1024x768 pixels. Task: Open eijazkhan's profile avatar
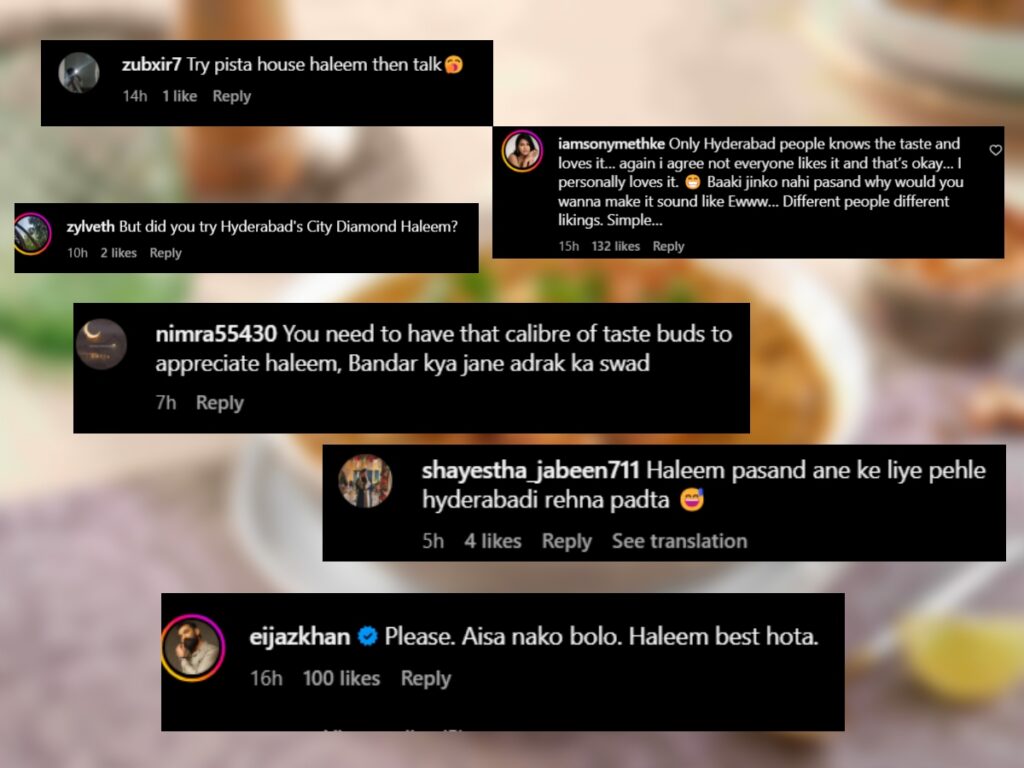click(193, 647)
